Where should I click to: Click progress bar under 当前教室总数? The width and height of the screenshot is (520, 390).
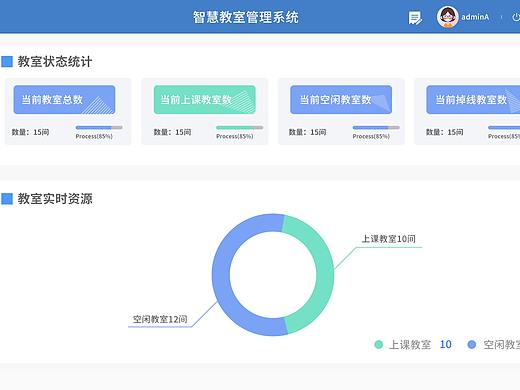click(99, 127)
